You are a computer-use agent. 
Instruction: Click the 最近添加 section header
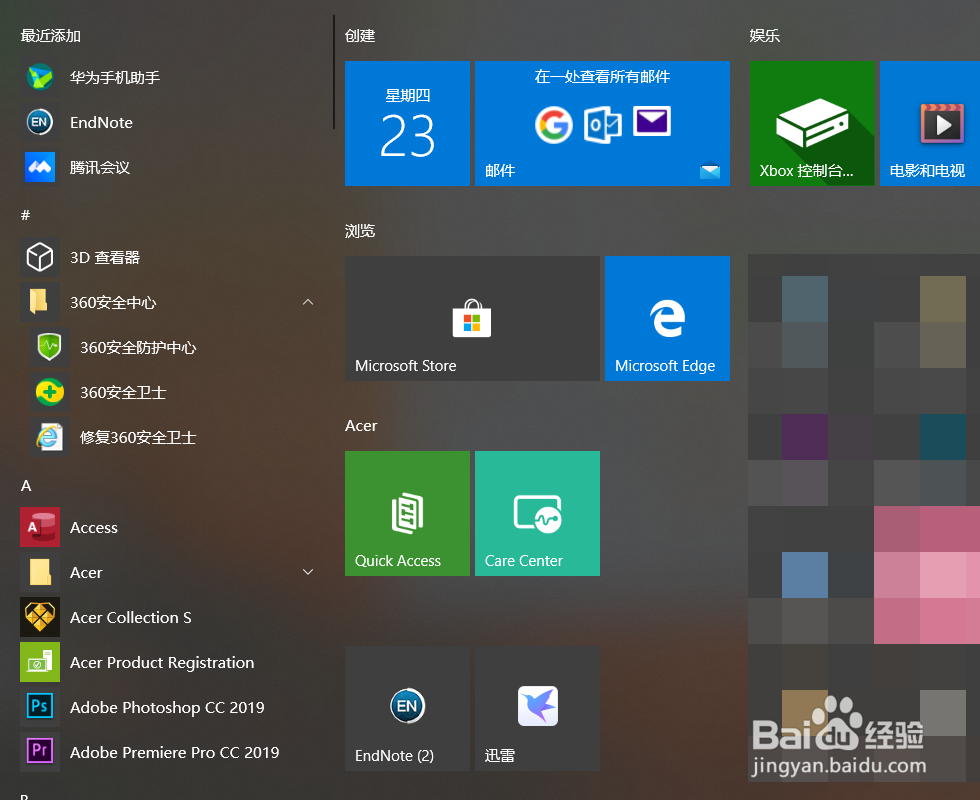coord(51,36)
